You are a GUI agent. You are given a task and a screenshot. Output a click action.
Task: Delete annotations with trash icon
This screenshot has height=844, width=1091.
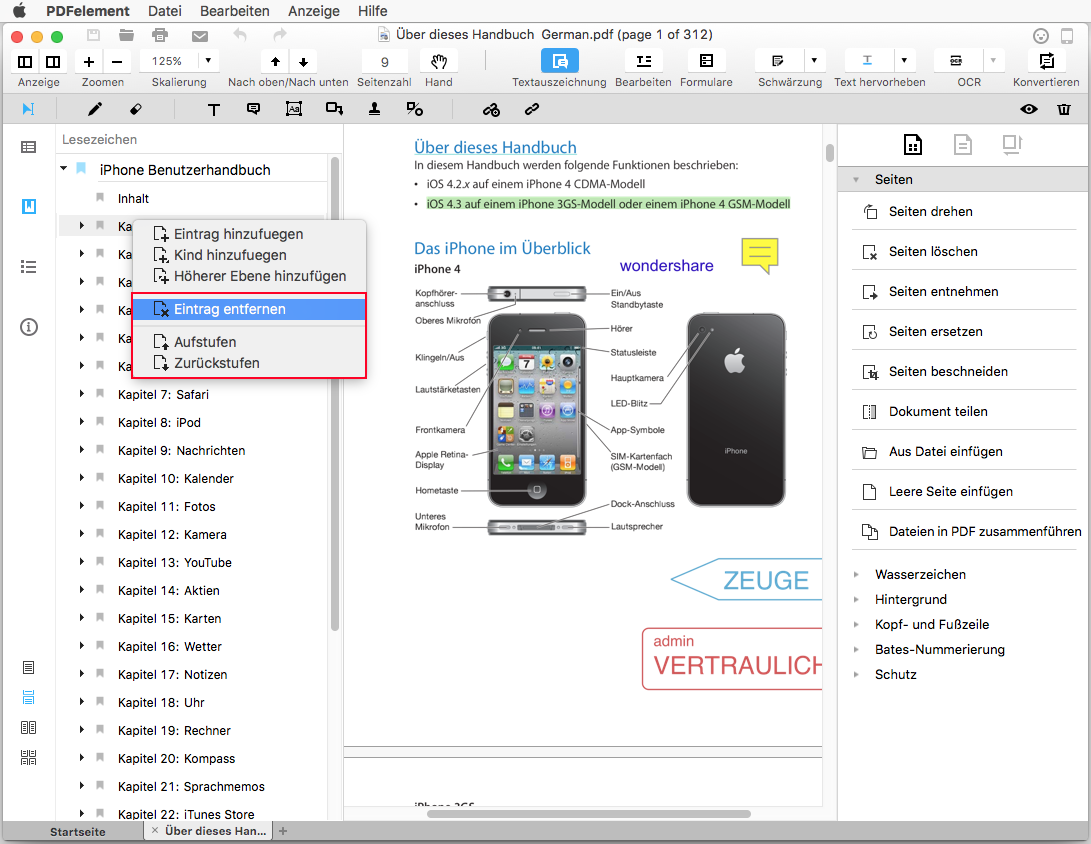pos(1064,109)
